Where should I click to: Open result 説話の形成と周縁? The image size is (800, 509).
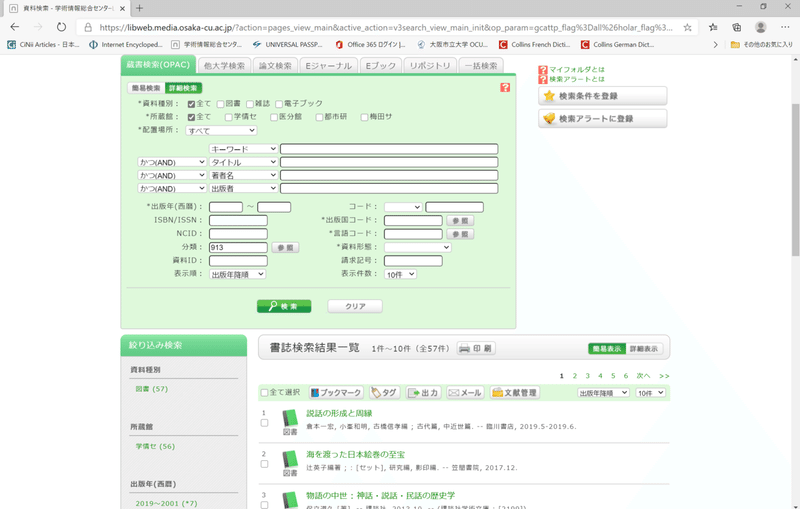point(339,413)
